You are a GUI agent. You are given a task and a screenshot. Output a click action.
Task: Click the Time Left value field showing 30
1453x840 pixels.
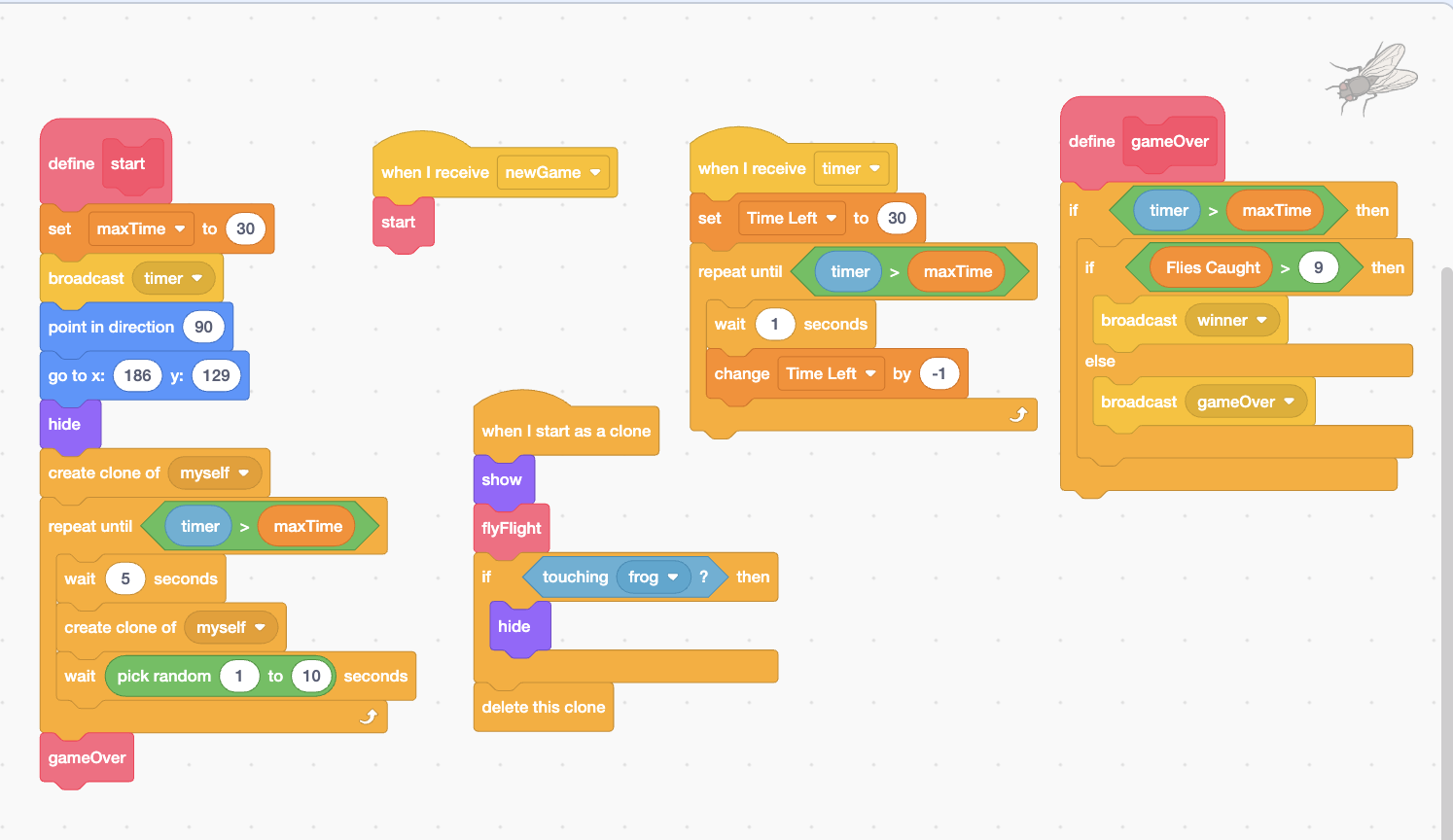[x=897, y=218]
